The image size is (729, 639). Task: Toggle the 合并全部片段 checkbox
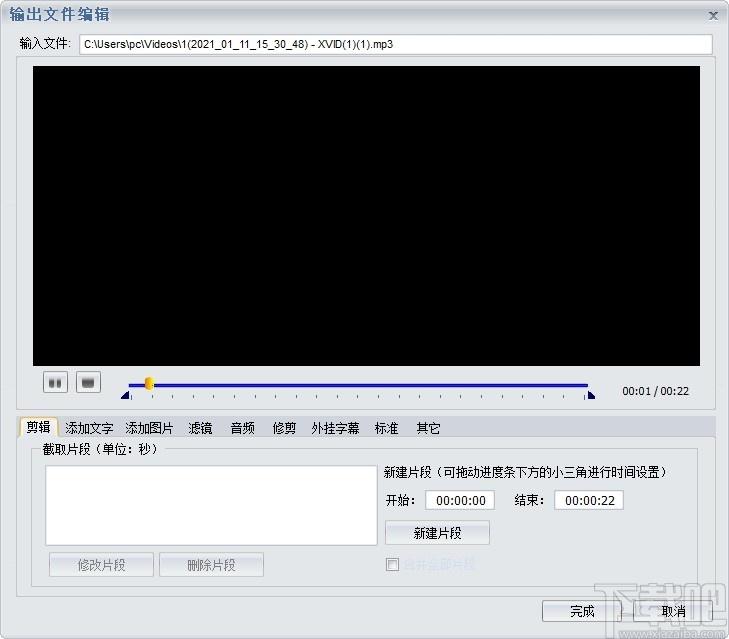[x=393, y=565]
